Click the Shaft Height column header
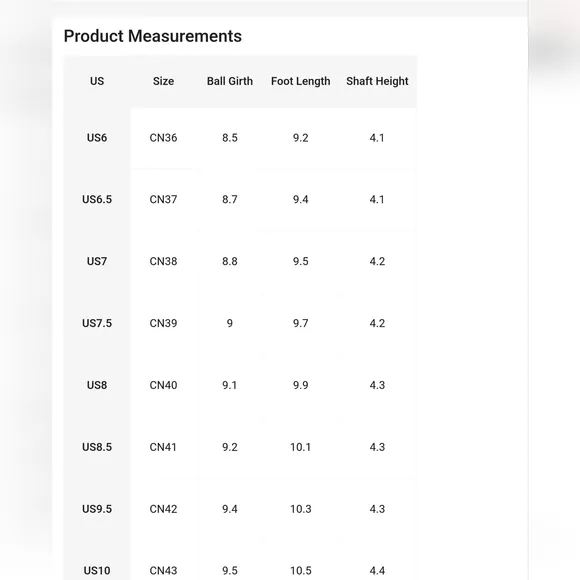The width and height of the screenshot is (580, 580). [x=377, y=81]
